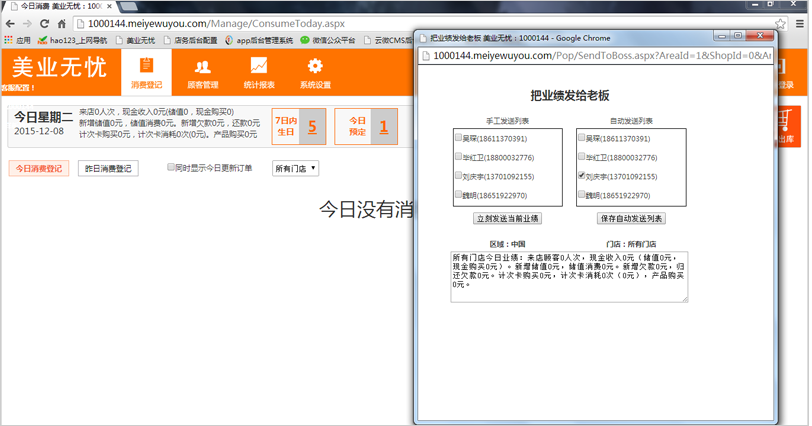Image resolution: width=812 pixels, height=426 pixels.
Task: Click the SendToBoss popup address bar
Action: (596, 56)
